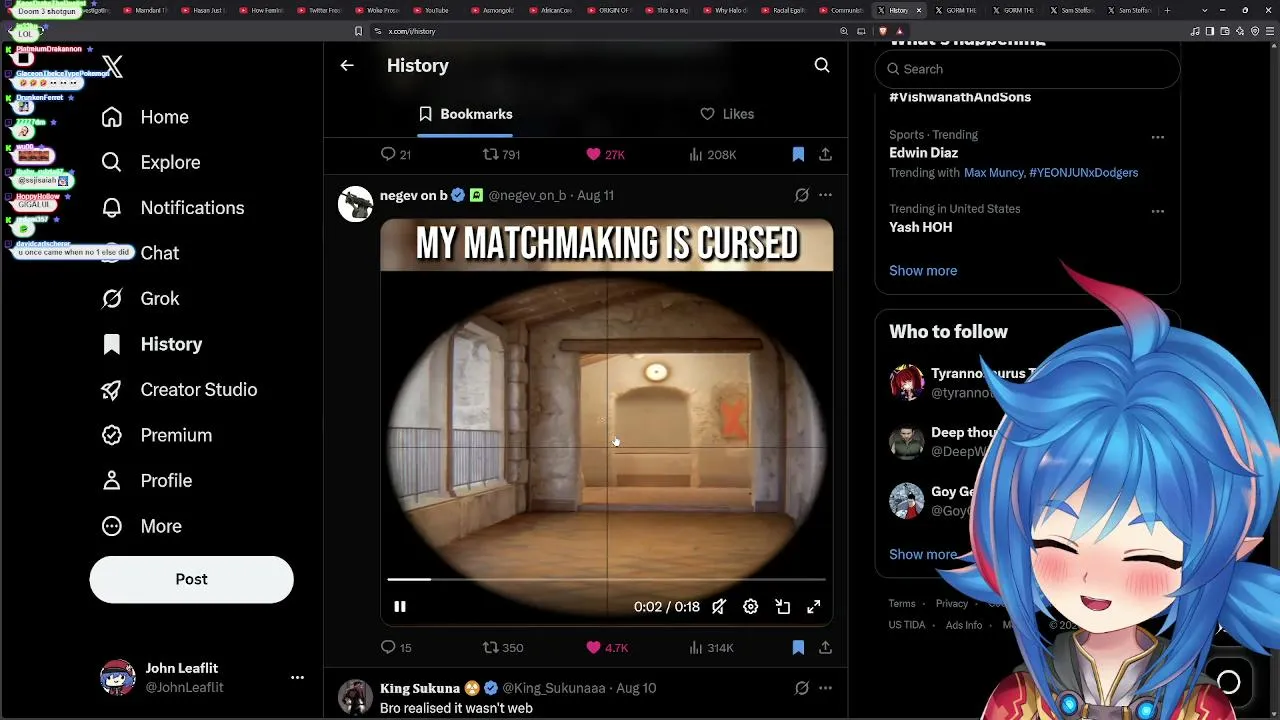
Task: Show more under Who to follow
Action: pyautogui.click(x=923, y=554)
